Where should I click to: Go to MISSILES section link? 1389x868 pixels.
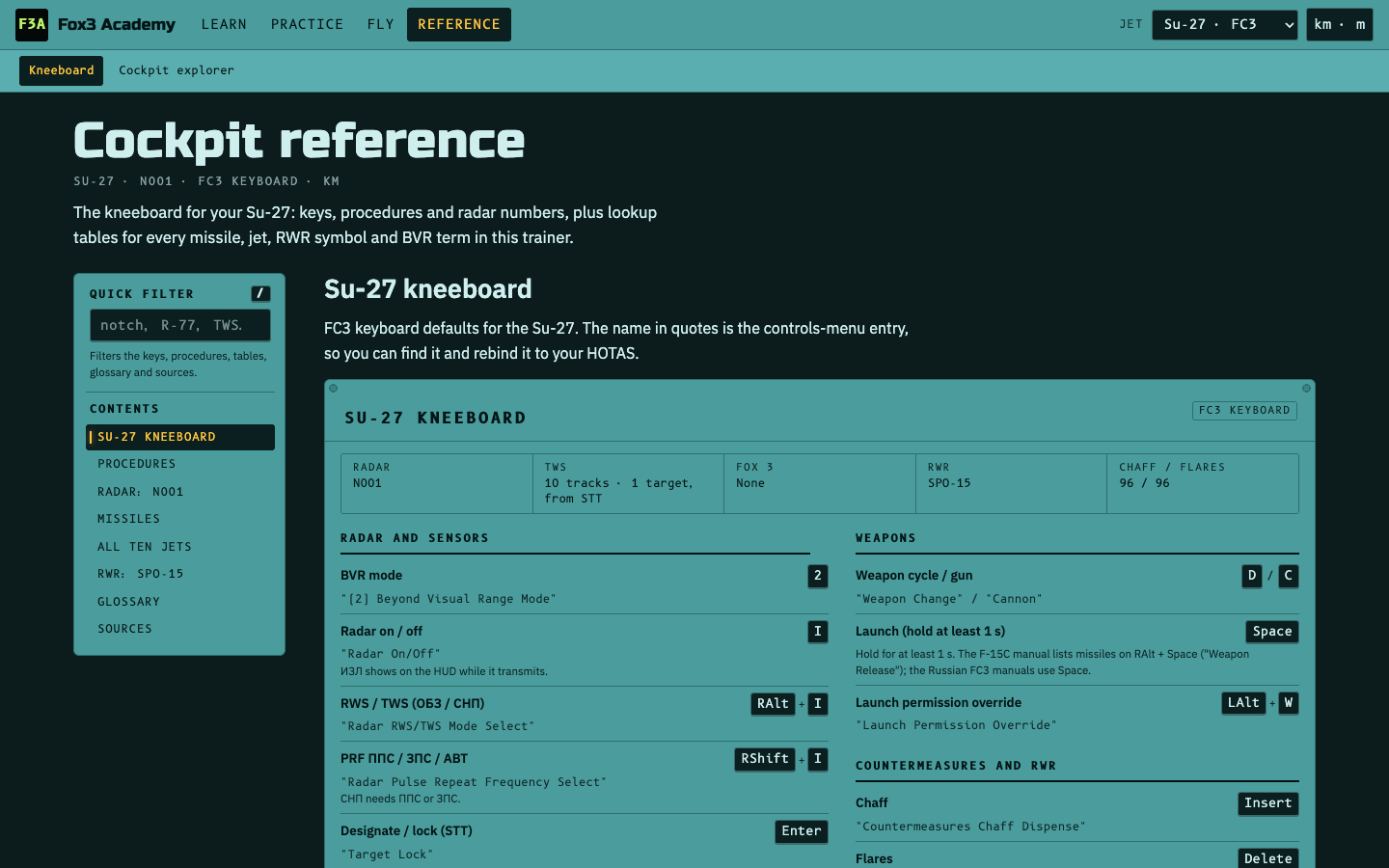[x=180, y=519]
